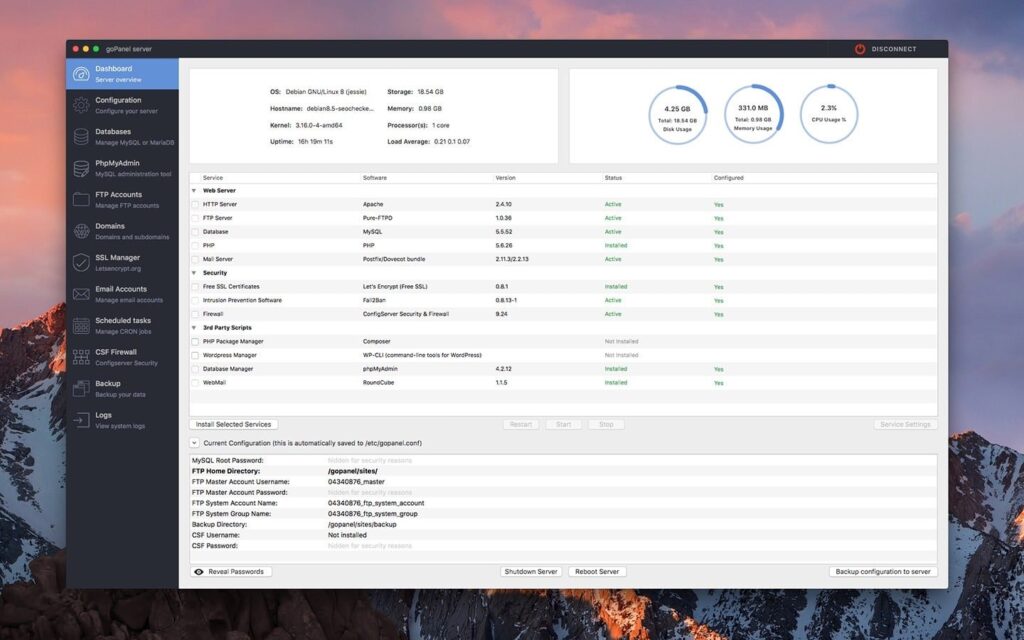Open Scheduled tasks to manage CRON jobs
This screenshot has width=1024, height=640.
(122, 324)
